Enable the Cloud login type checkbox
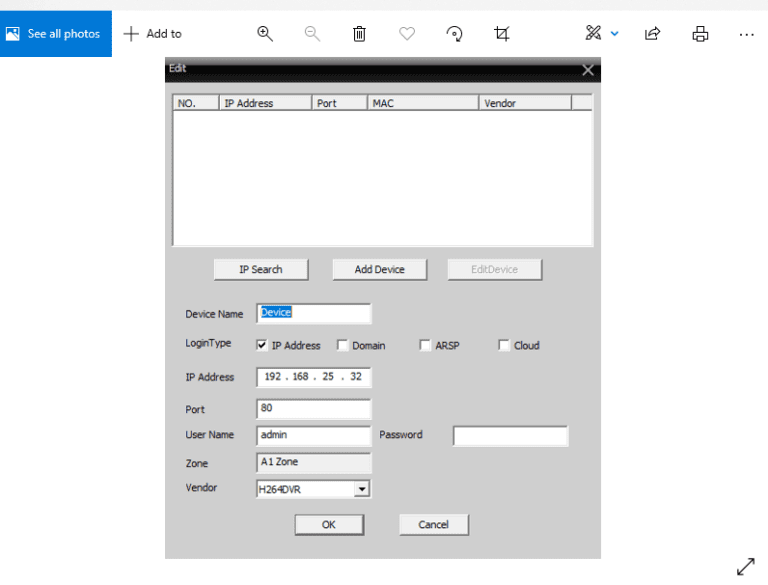The width and height of the screenshot is (768, 585). click(x=504, y=345)
